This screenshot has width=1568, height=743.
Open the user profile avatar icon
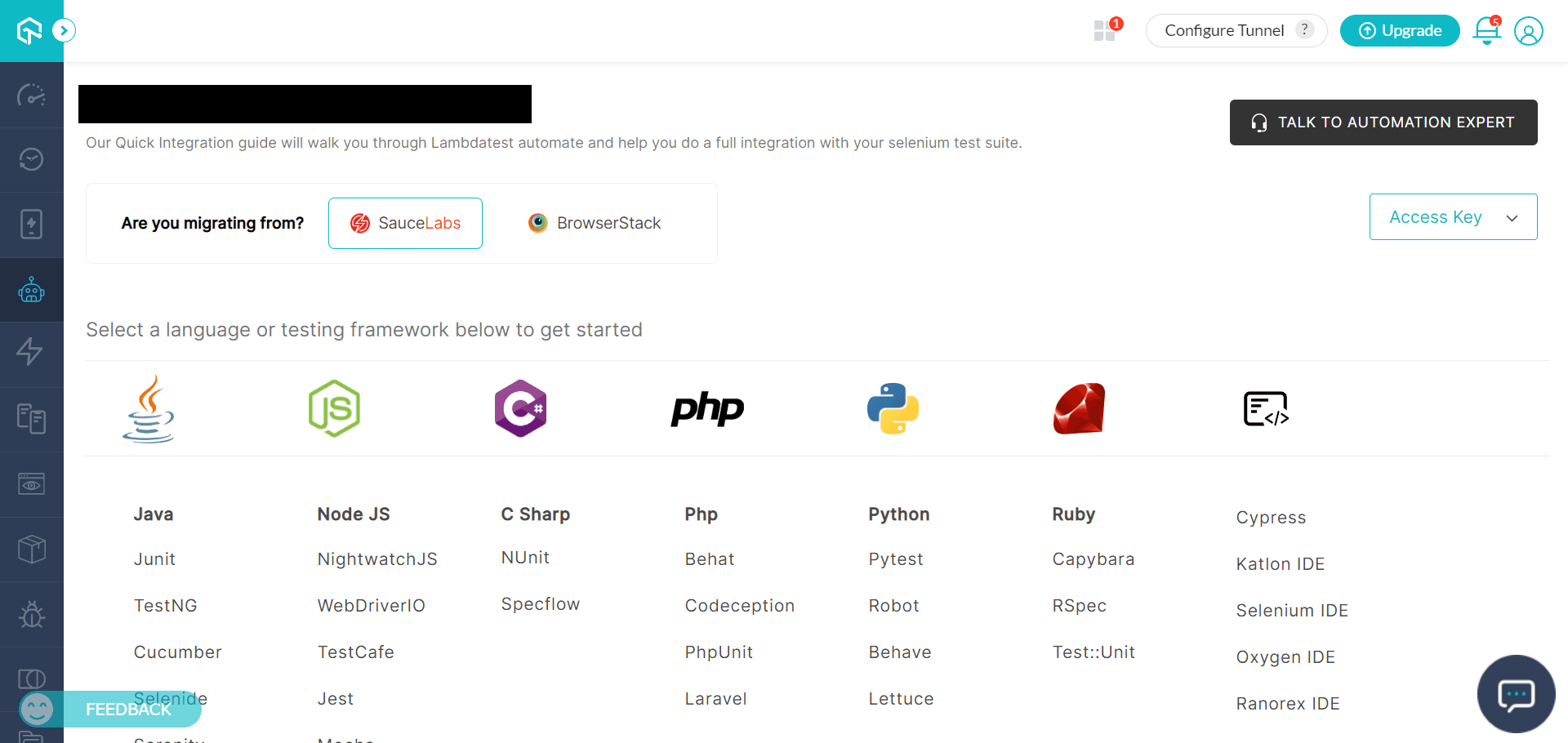1528,31
